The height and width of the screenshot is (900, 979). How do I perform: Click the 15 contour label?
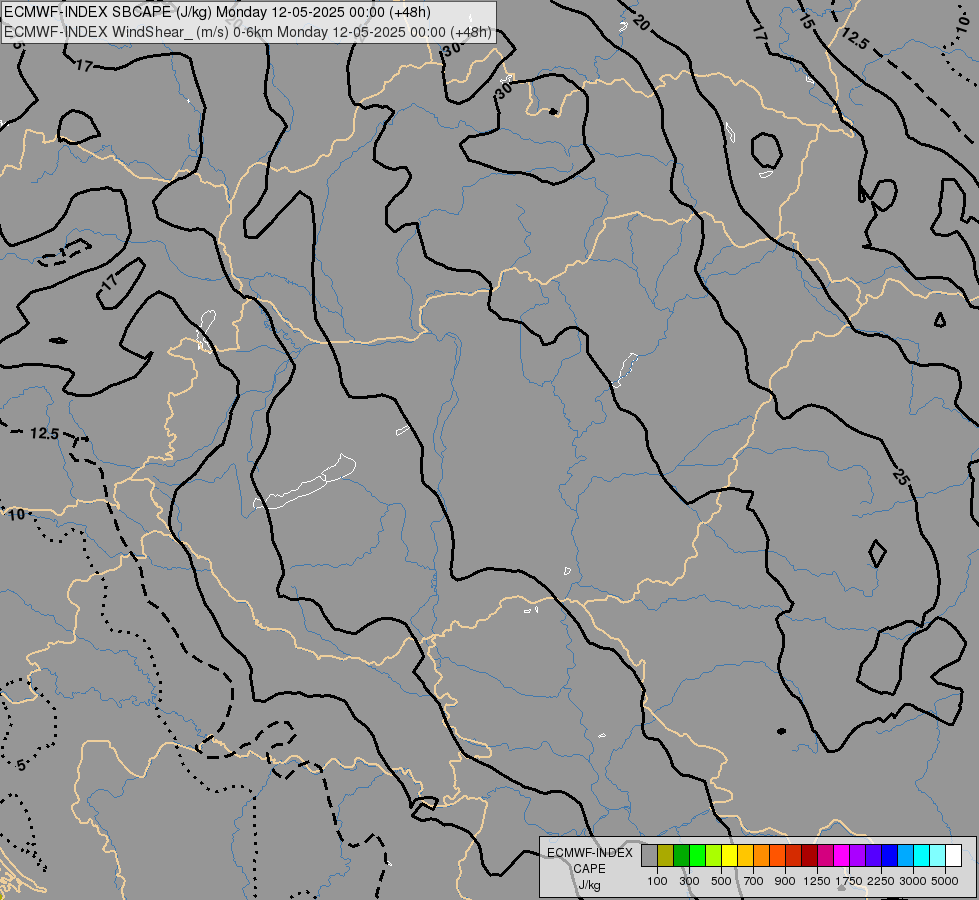point(806,21)
